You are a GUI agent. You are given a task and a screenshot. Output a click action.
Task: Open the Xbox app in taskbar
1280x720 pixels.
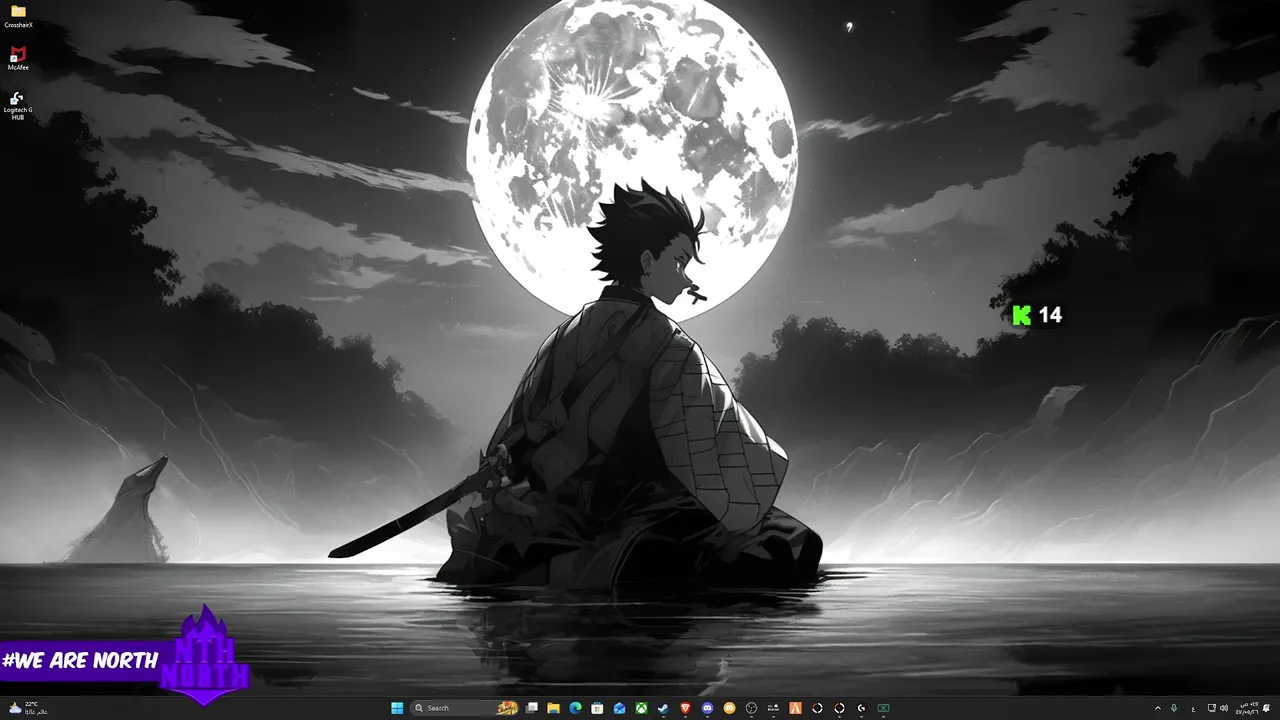641,708
